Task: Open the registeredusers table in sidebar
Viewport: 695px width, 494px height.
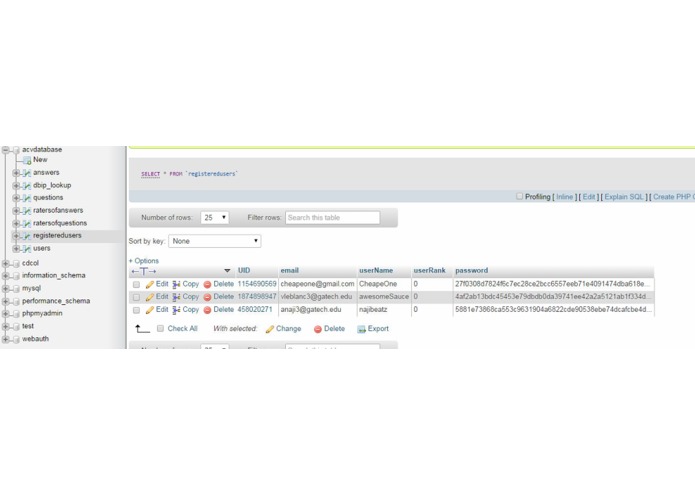Action: pyautogui.click(x=57, y=236)
